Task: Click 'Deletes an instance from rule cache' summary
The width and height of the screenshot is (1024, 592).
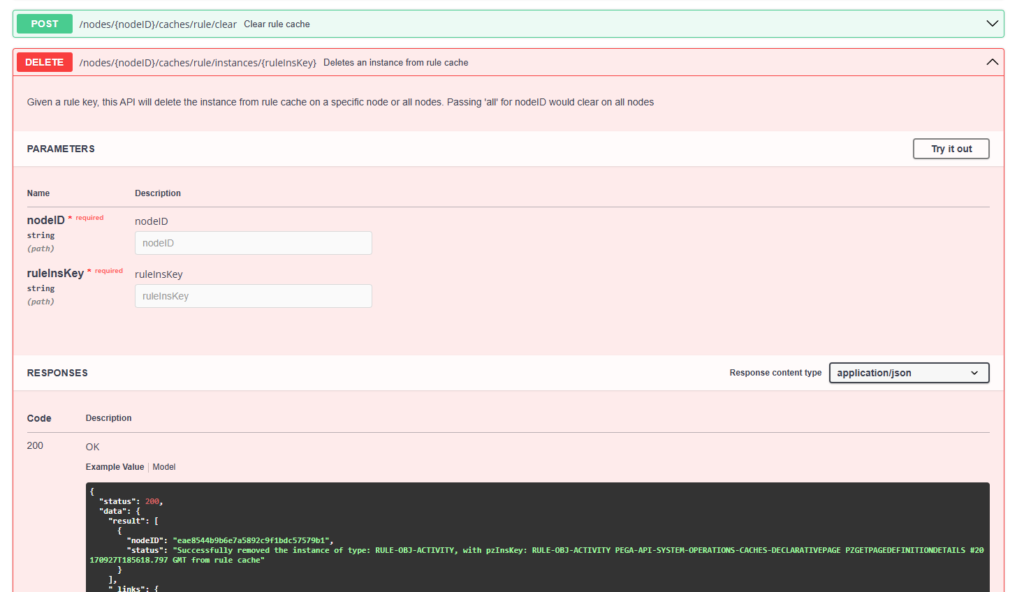Action: (x=396, y=63)
